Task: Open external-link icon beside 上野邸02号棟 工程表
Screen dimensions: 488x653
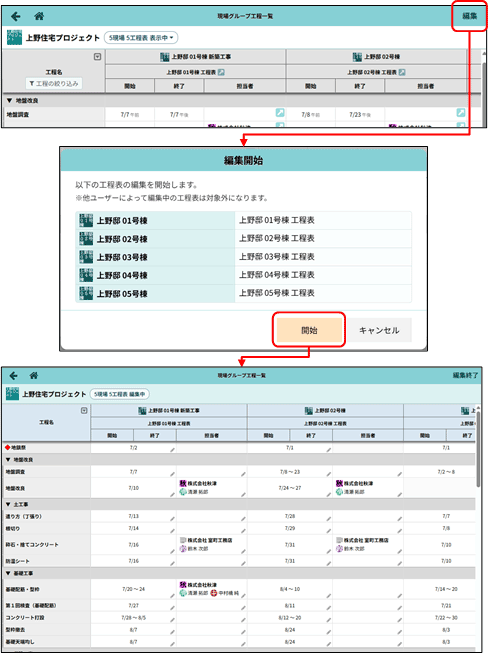Action: pos(402,72)
